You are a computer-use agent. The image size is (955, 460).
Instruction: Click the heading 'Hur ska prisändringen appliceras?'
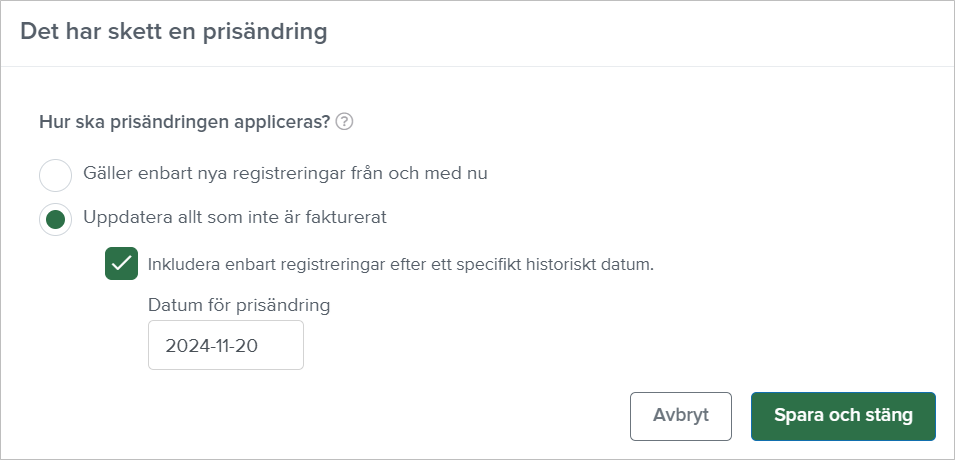pyautogui.click(x=185, y=122)
